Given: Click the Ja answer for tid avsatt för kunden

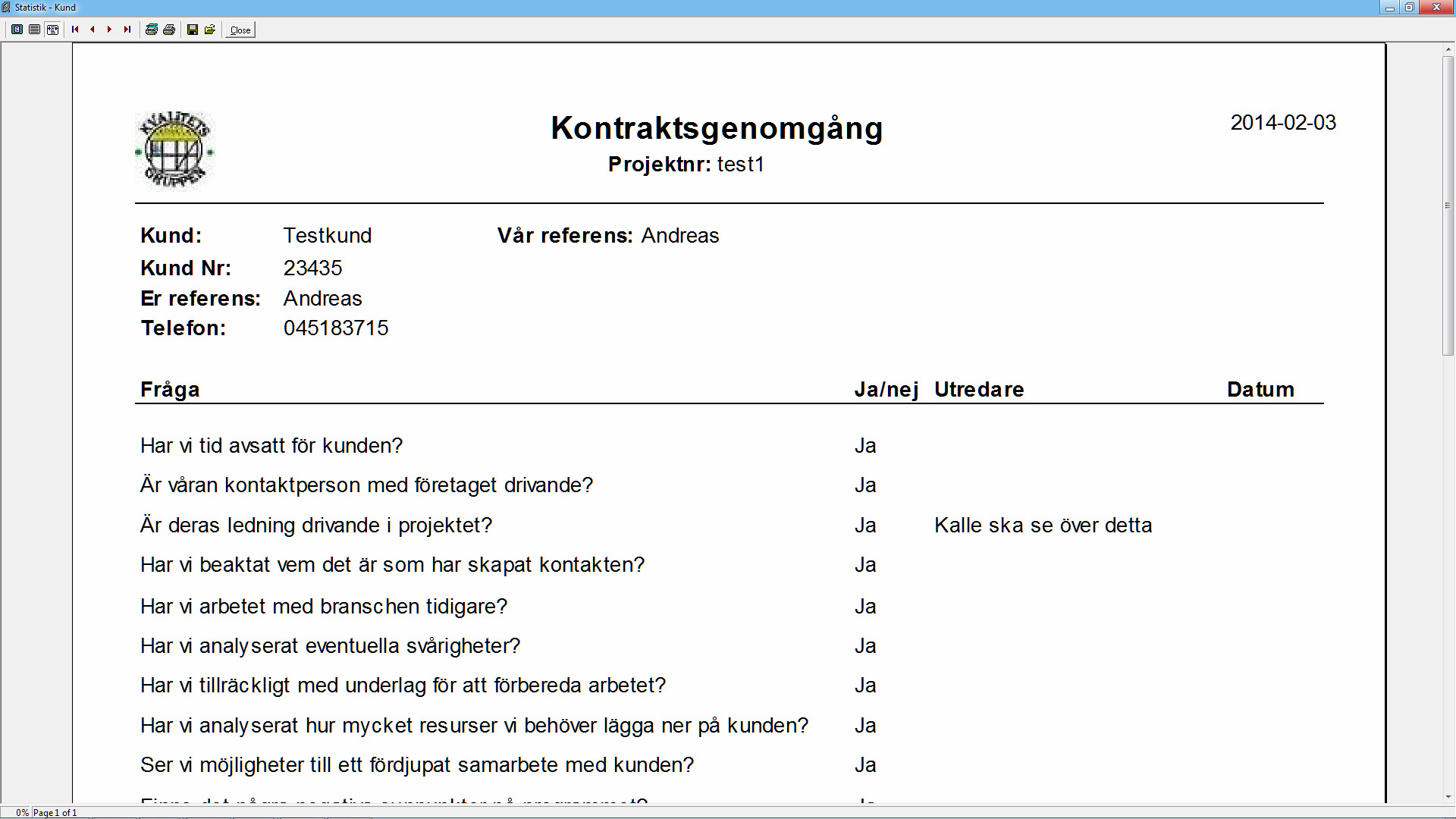Looking at the screenshot, I should coord(865,446).
